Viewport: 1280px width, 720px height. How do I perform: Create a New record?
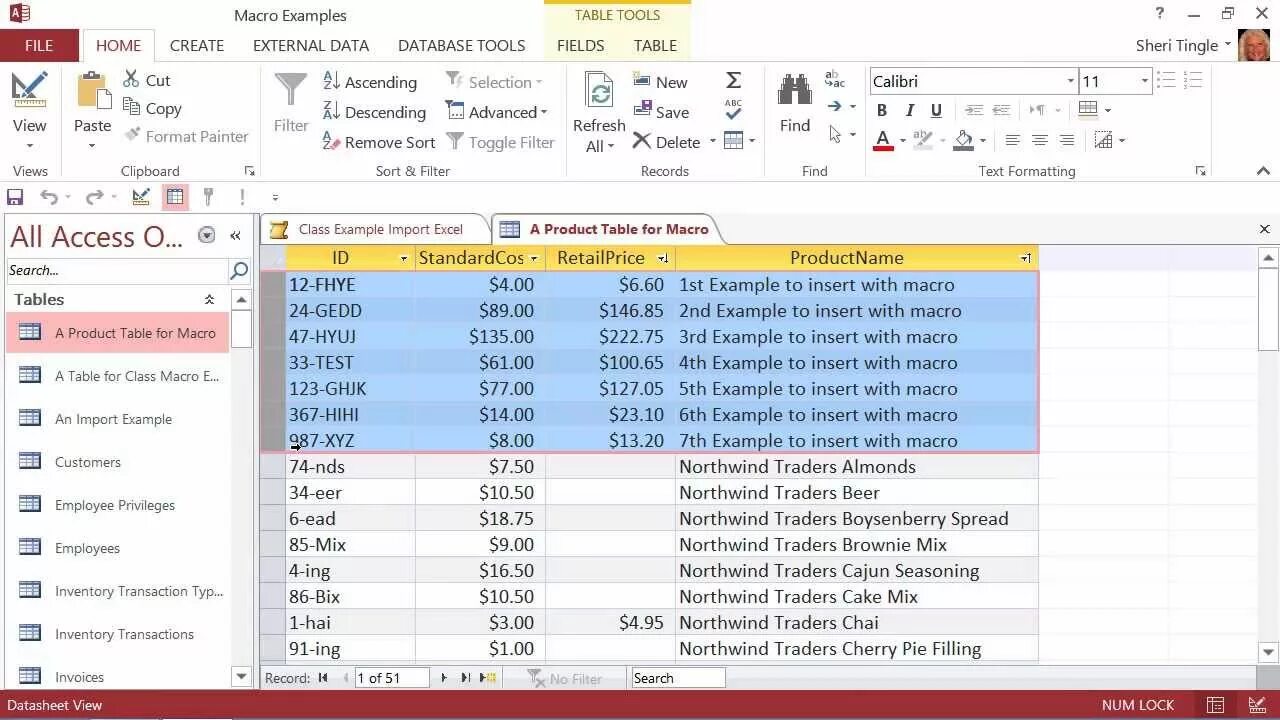(660, 81)
